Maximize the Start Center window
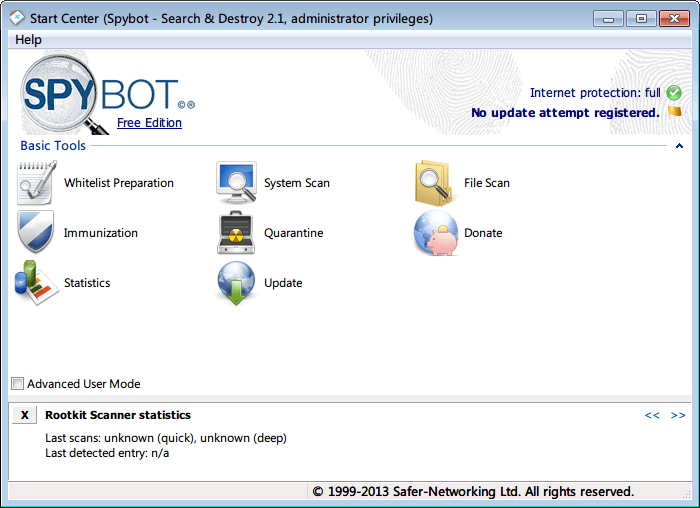This screenshot has height=508, width=700. click(x=641, y=19)
